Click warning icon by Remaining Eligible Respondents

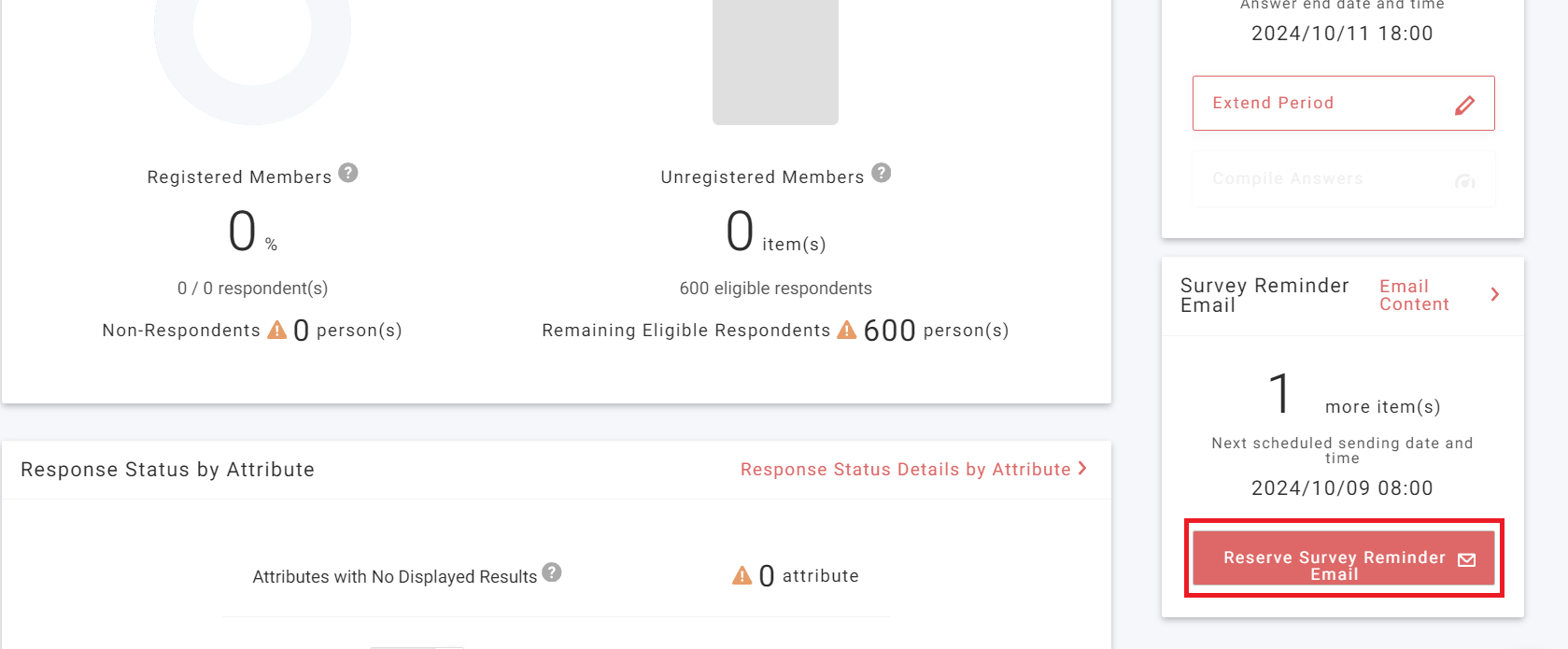click(847, 330)
